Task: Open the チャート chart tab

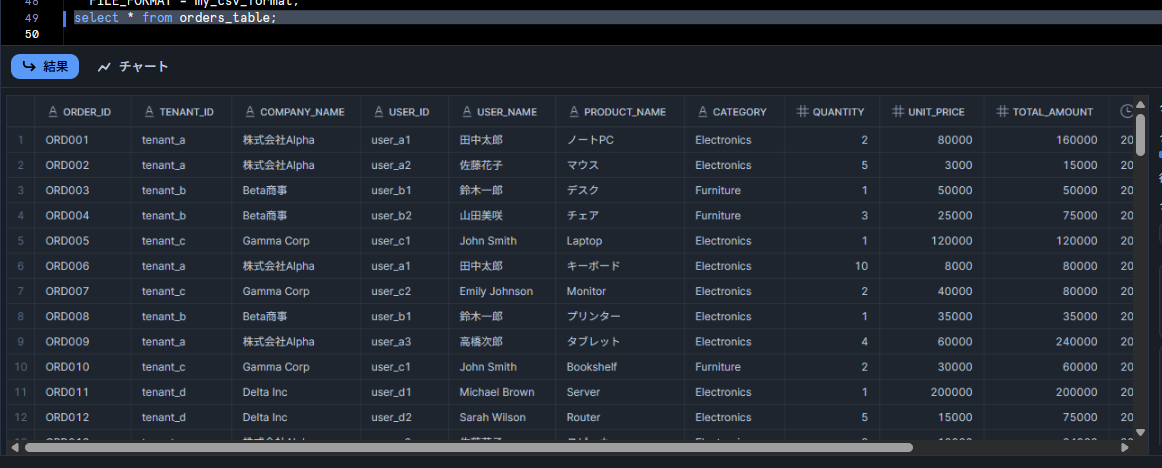Action: [x=133, y=67]
